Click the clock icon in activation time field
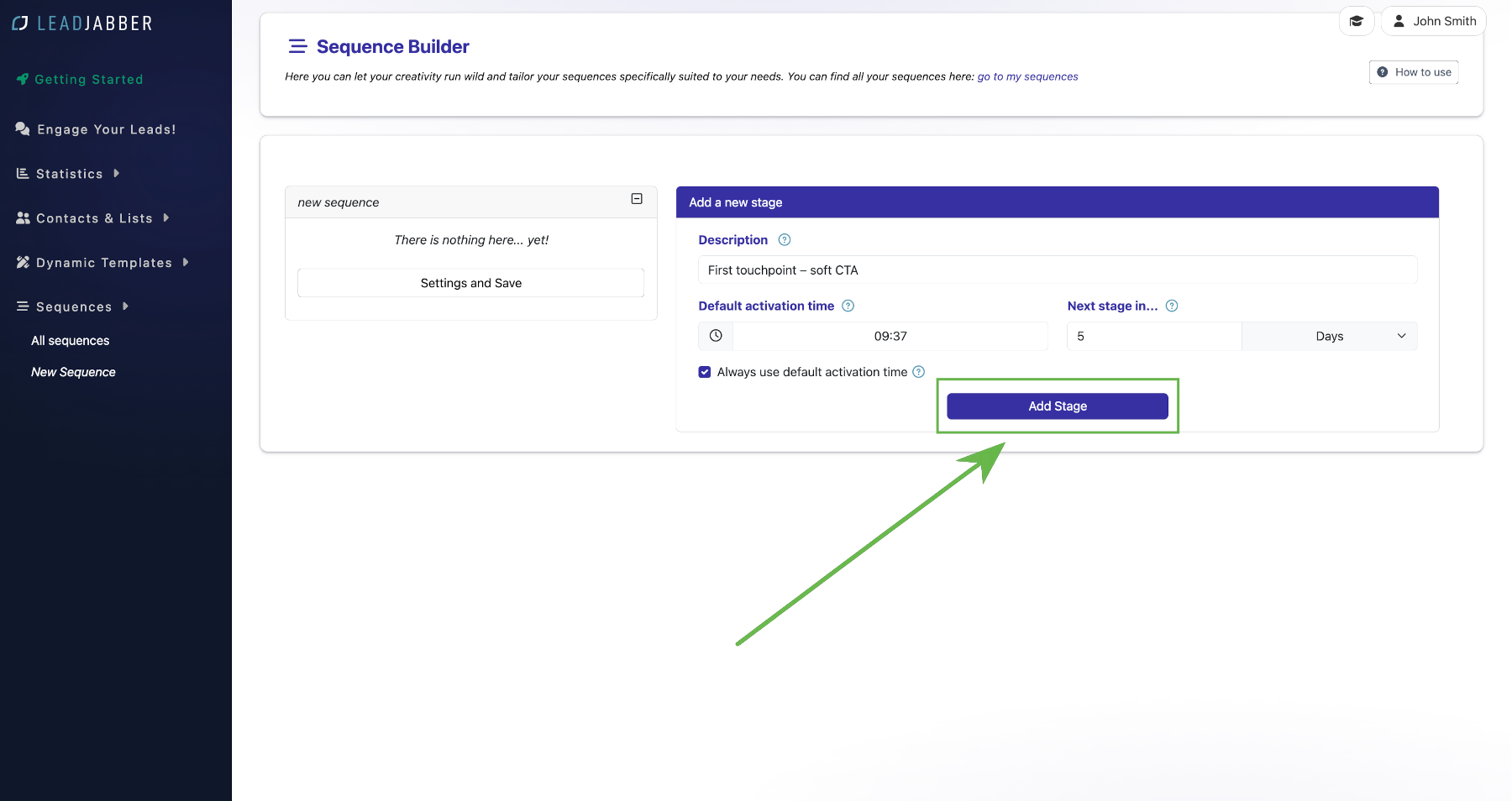The image size is (1512, 801). tap(716, 336)
